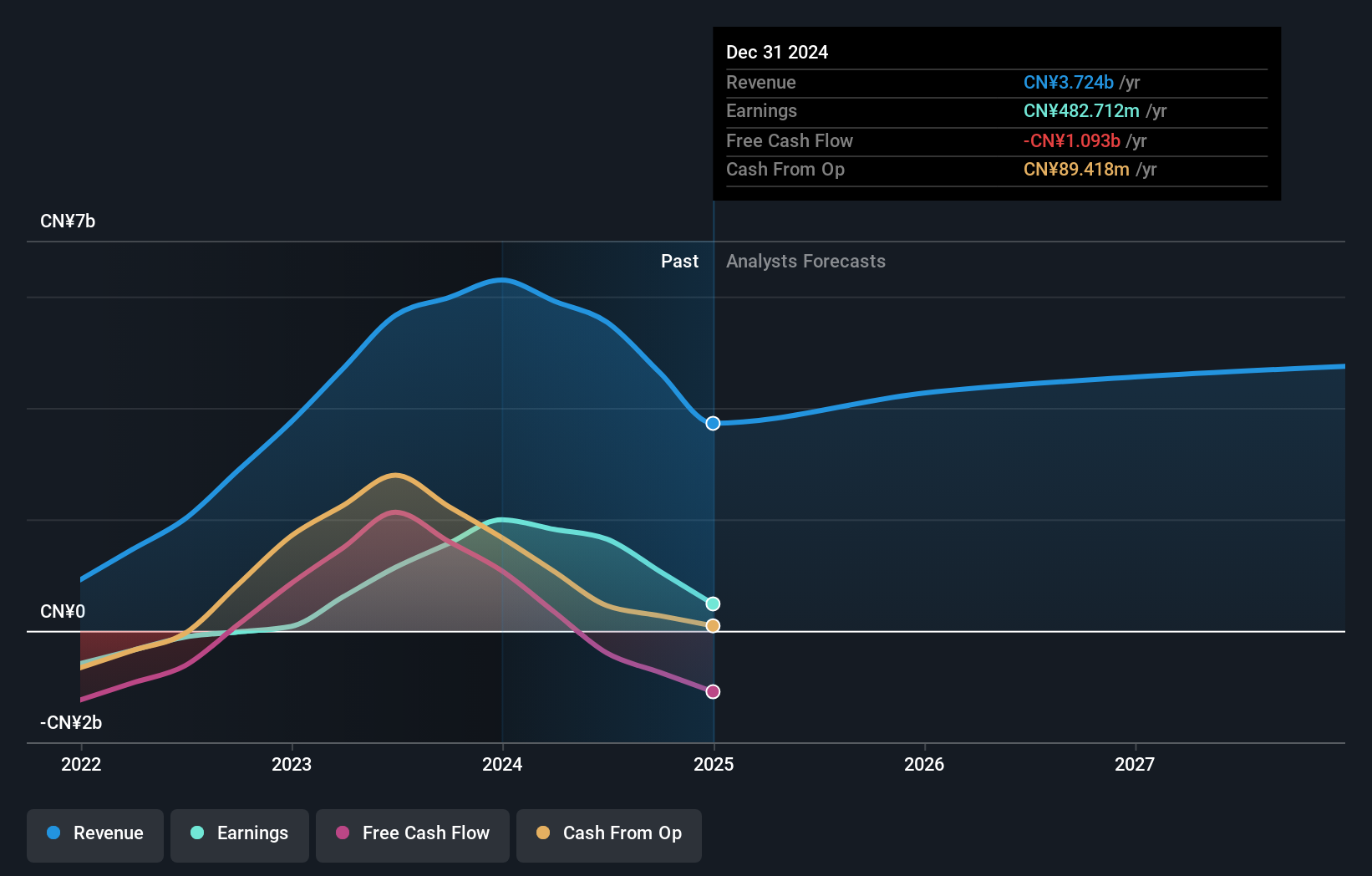
Task: Select the Free Cash Flow data point at 2025
Action: point(713,691)
